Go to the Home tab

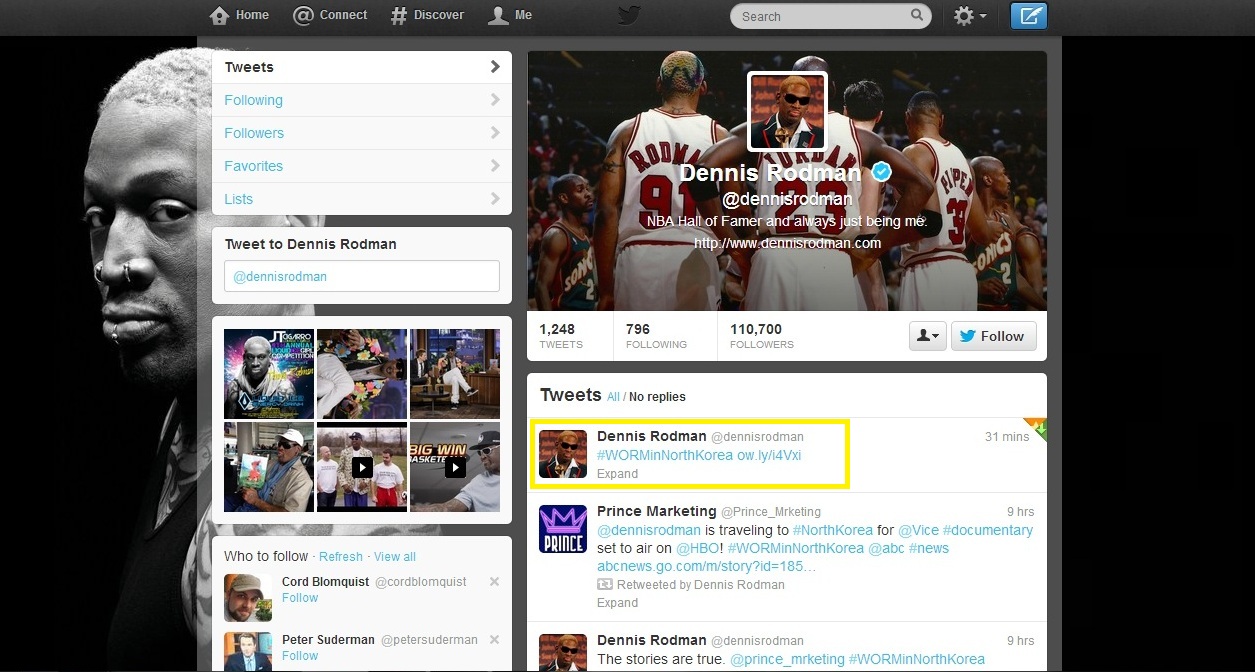coord(239,16)
